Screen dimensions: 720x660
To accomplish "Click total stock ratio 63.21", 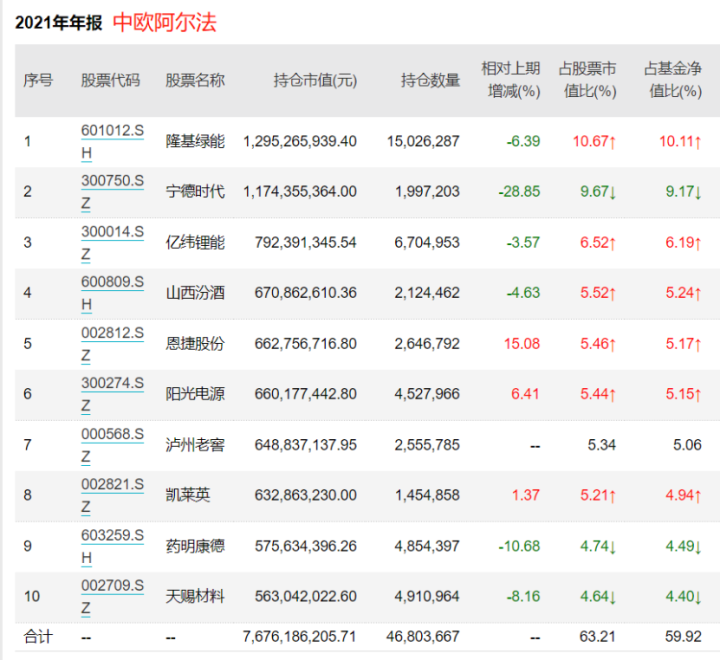I will click(597, 637).
